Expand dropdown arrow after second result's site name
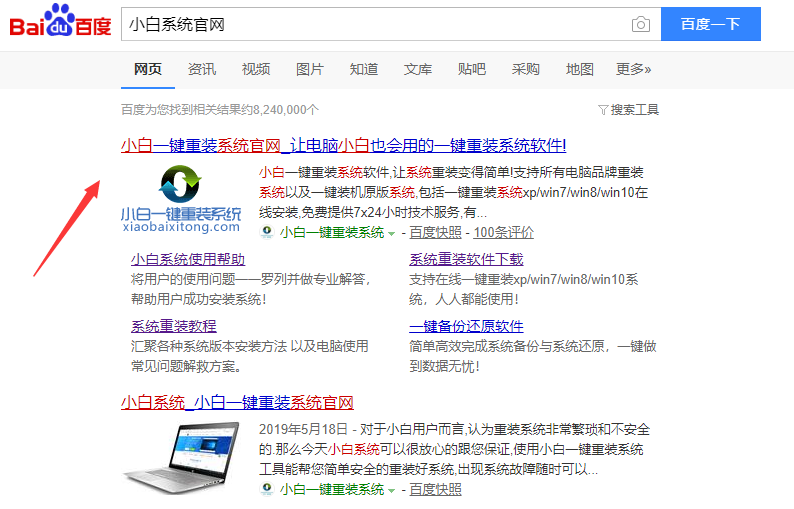The width and height of the screenshot is (794, 509). pyautogui.click(x=392, y=490)
